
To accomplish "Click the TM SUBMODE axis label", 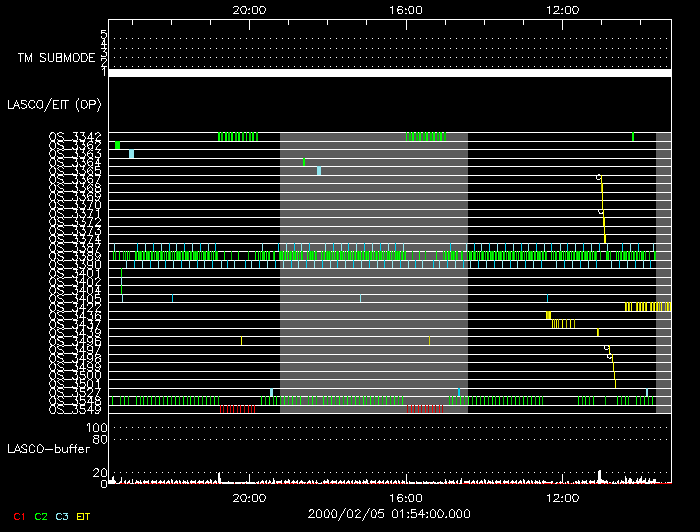I will (x=56, y=58).
